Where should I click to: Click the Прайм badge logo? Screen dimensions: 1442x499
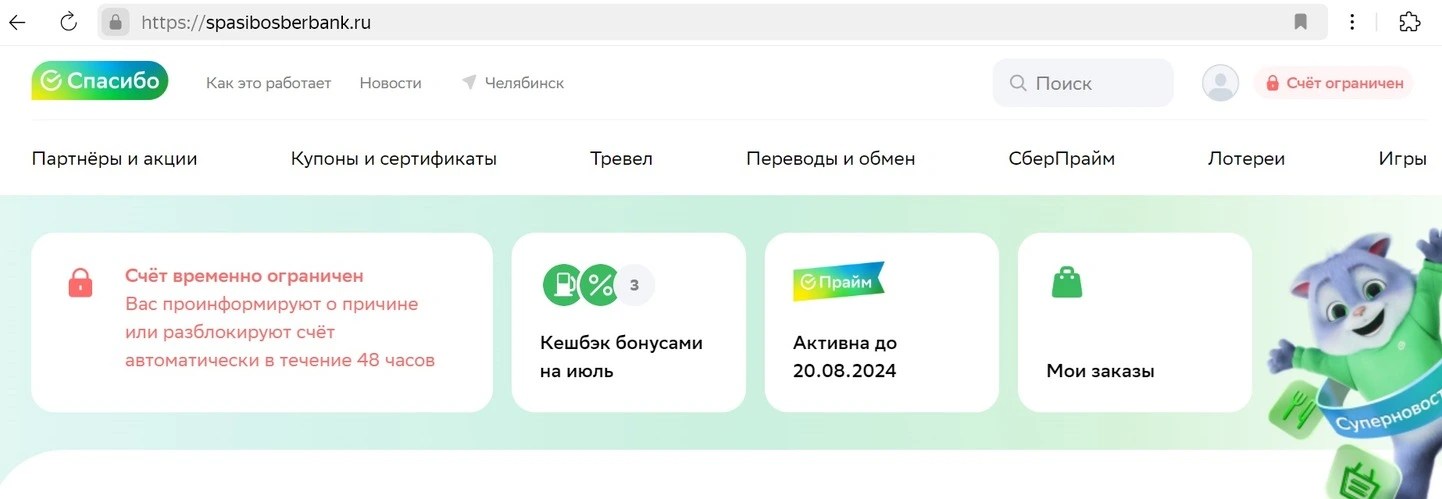(838, 282)
